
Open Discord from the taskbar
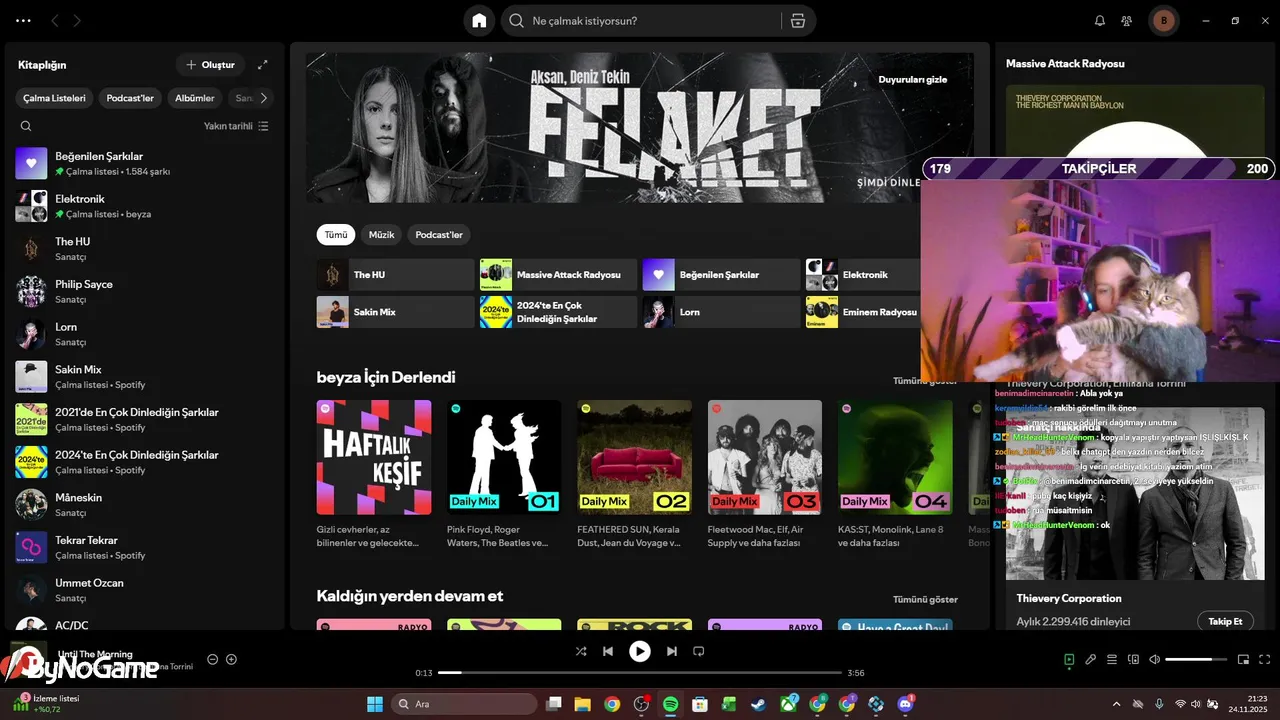tap(907, 704)
